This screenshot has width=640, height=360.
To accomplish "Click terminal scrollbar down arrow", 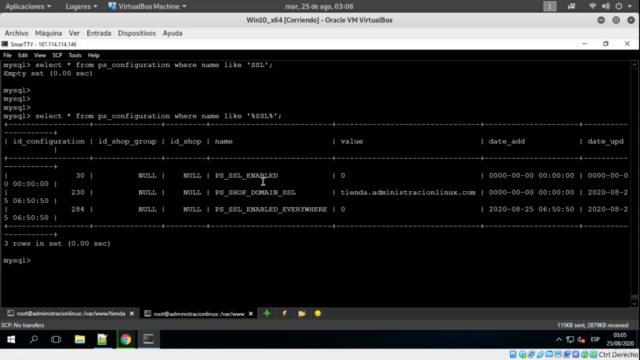I will point(634,303).
